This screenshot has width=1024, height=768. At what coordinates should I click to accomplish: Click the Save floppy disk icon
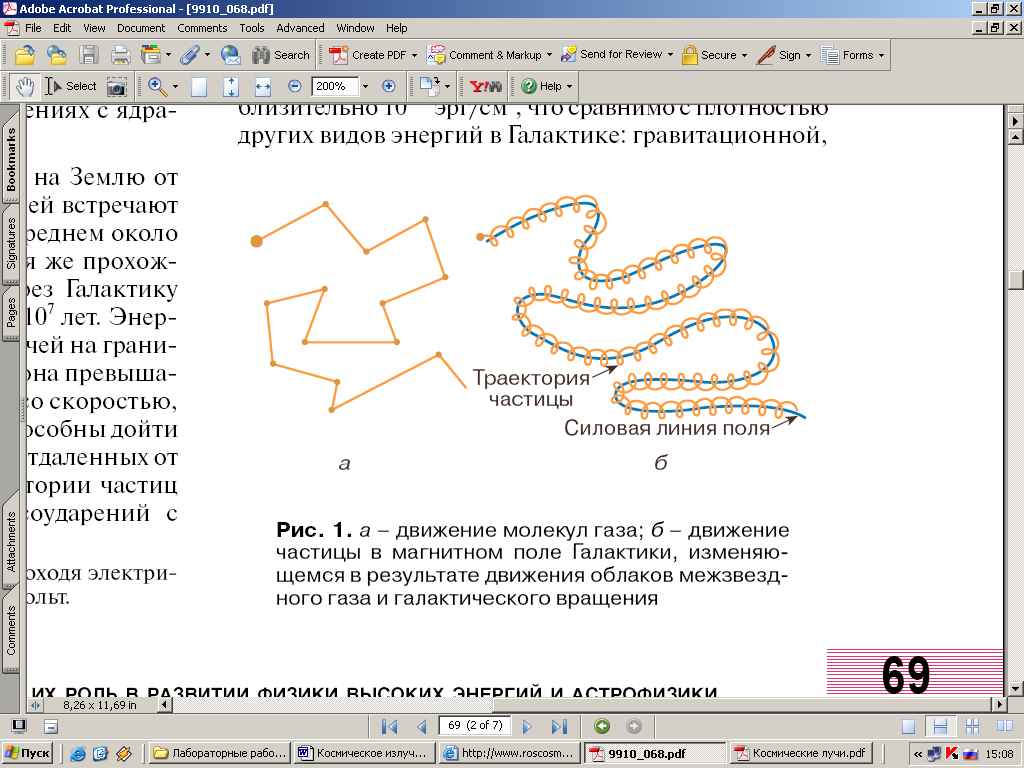coord(88,55)
